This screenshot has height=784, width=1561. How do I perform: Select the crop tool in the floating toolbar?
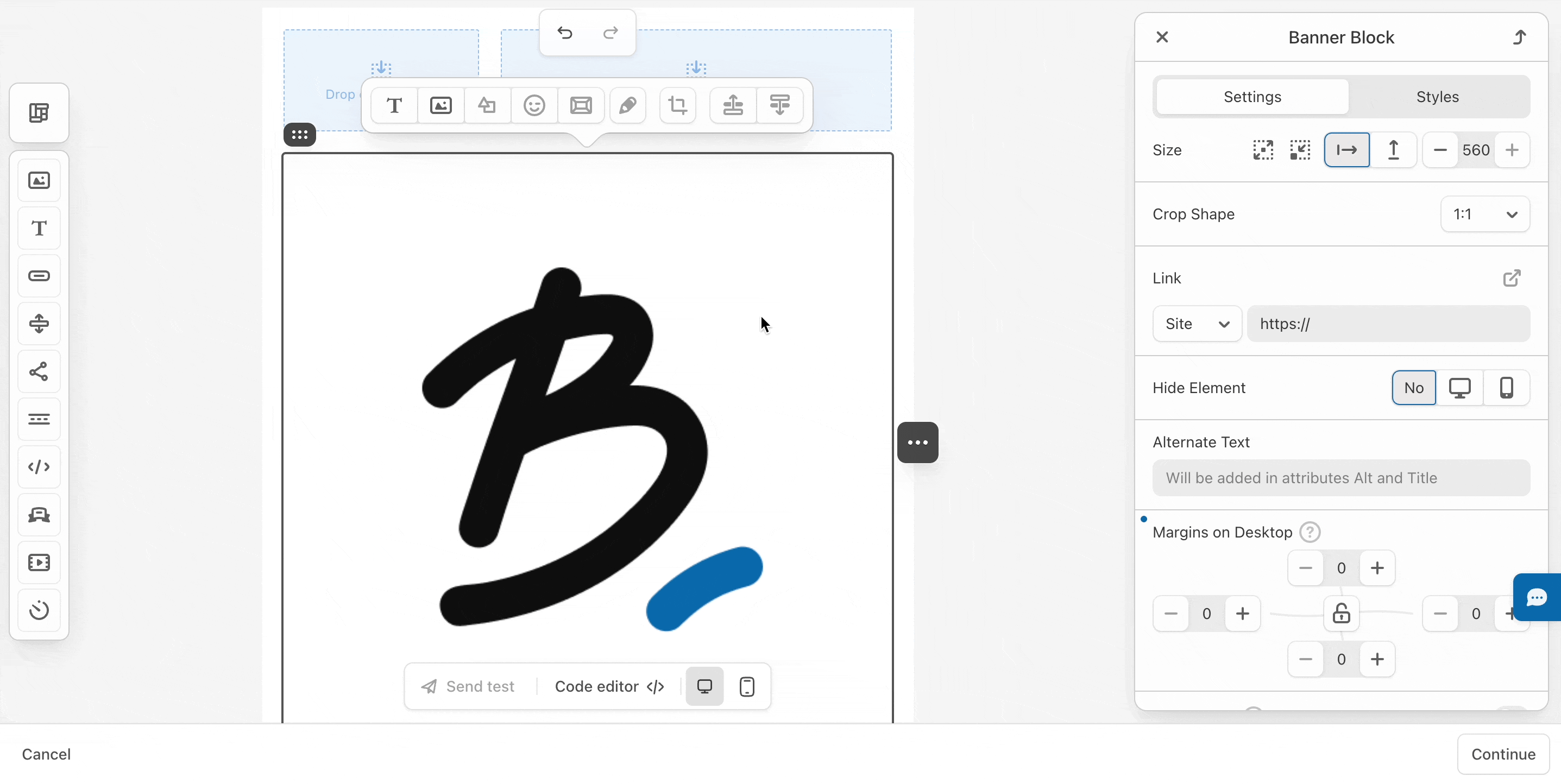pos(677,105)
